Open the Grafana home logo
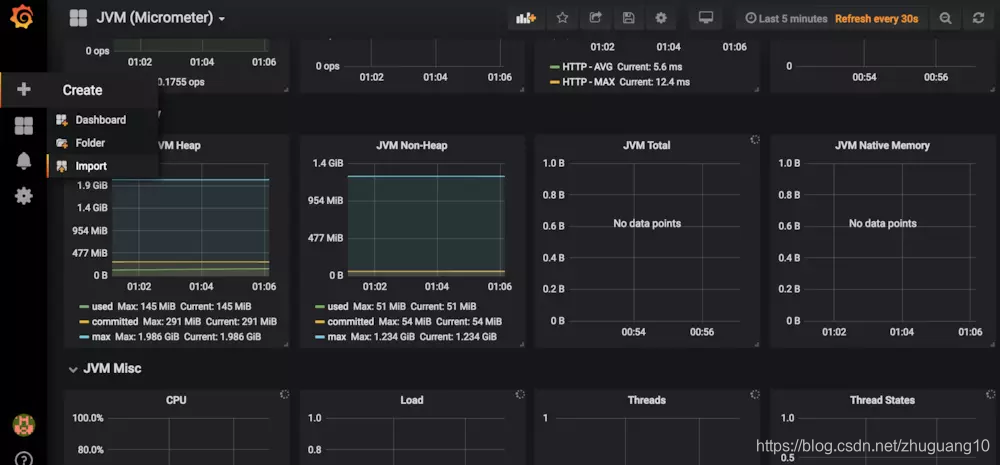 (x=22, y=17)
